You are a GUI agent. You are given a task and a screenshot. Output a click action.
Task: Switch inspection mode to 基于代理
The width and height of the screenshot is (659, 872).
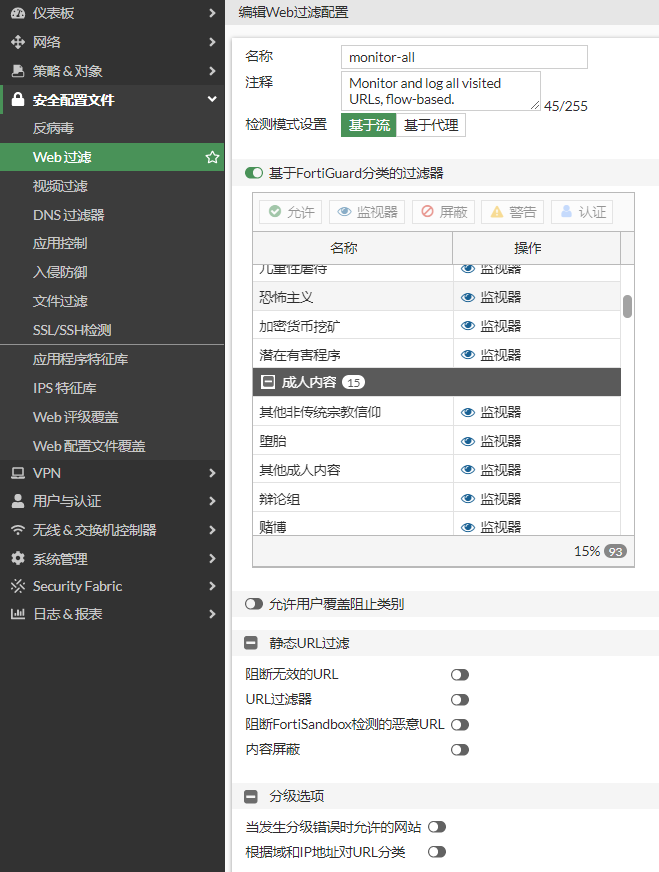click(x=431, y=125)
